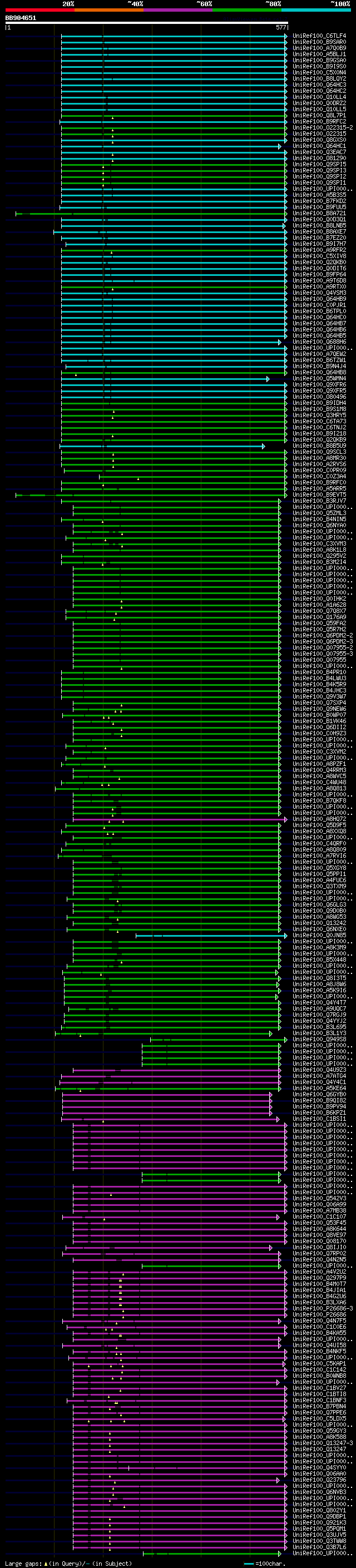Choose hit UniRef100_Q13242
The height and width of the screenshot is (1568, 356).
coord(319,923)
